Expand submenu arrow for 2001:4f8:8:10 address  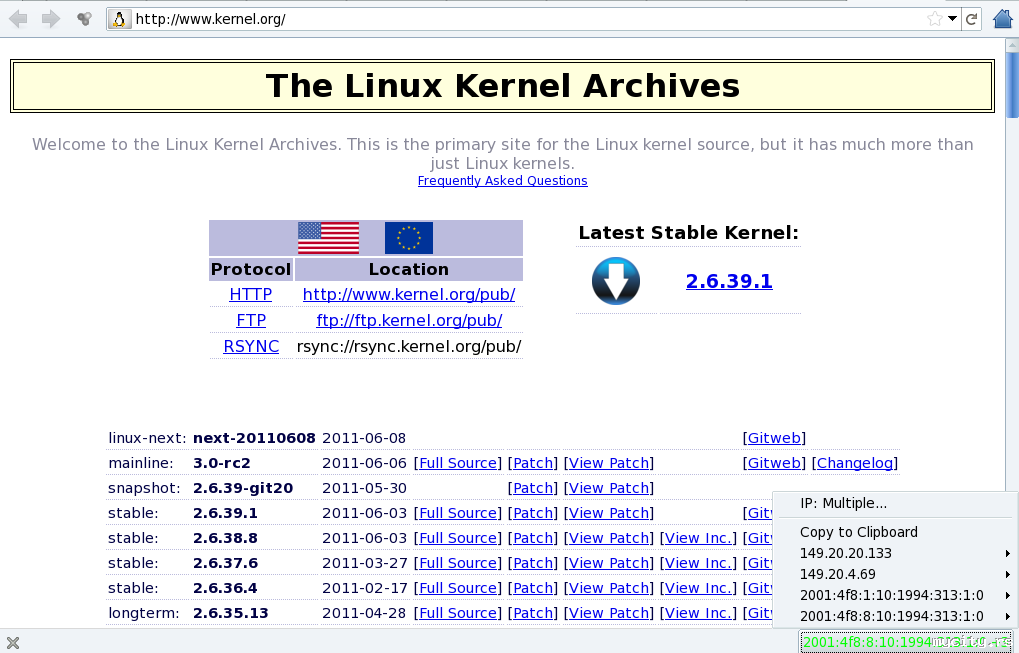1007,616
